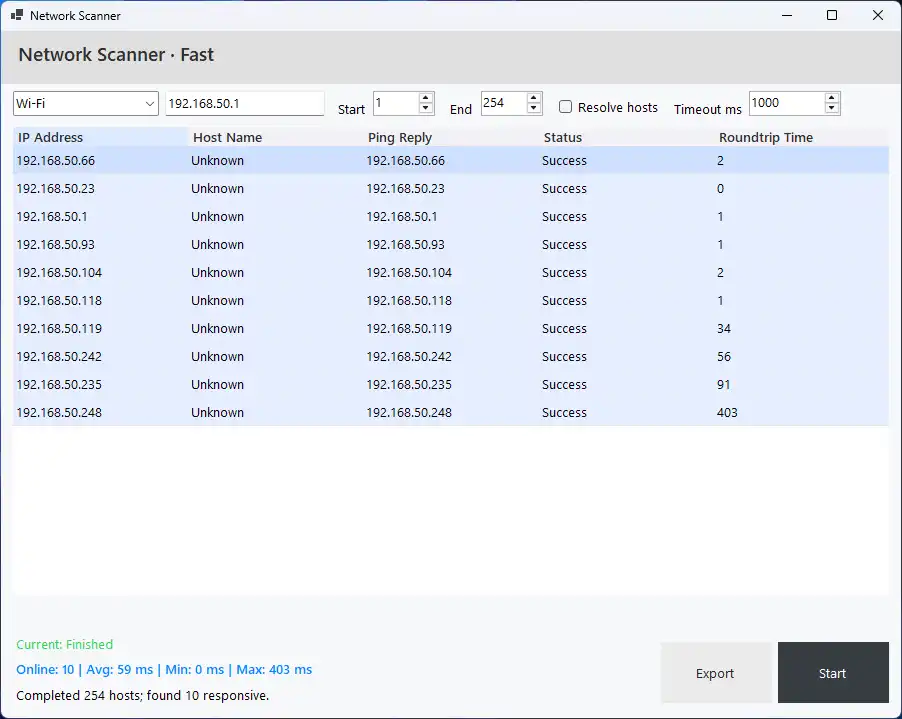
Task: Sort by the Status column header
Action: click(563, 137)
